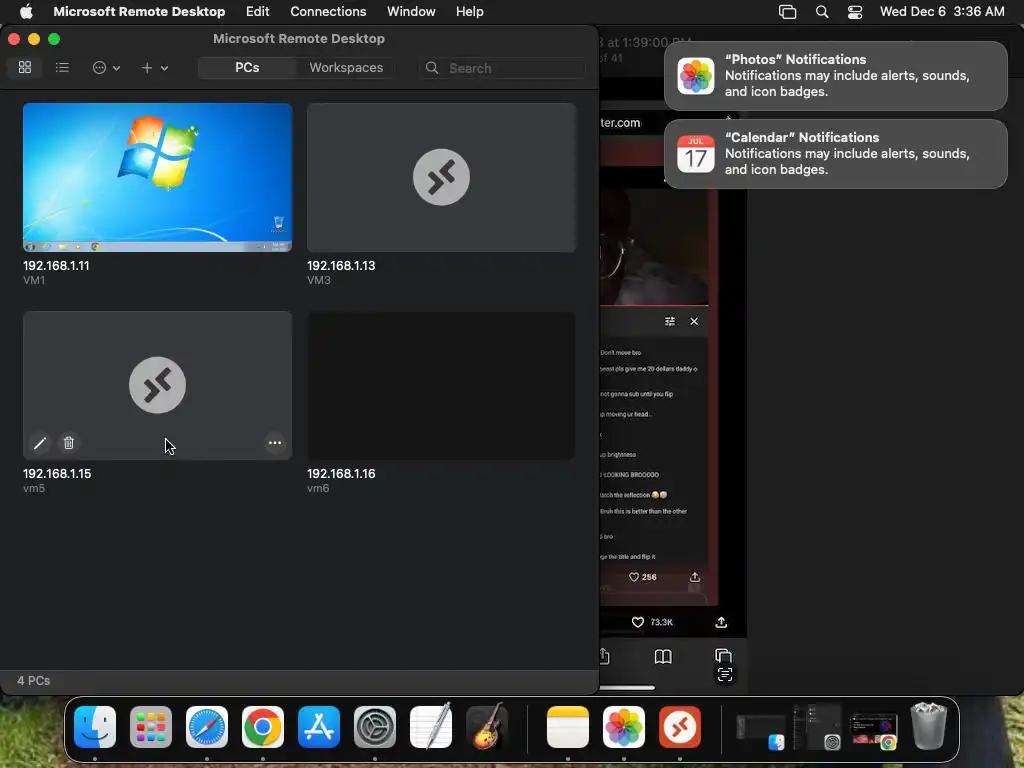Open TextEdit from the Dock
The image size is (1024, 768).
pyautogui.click(x=430, y=727)
